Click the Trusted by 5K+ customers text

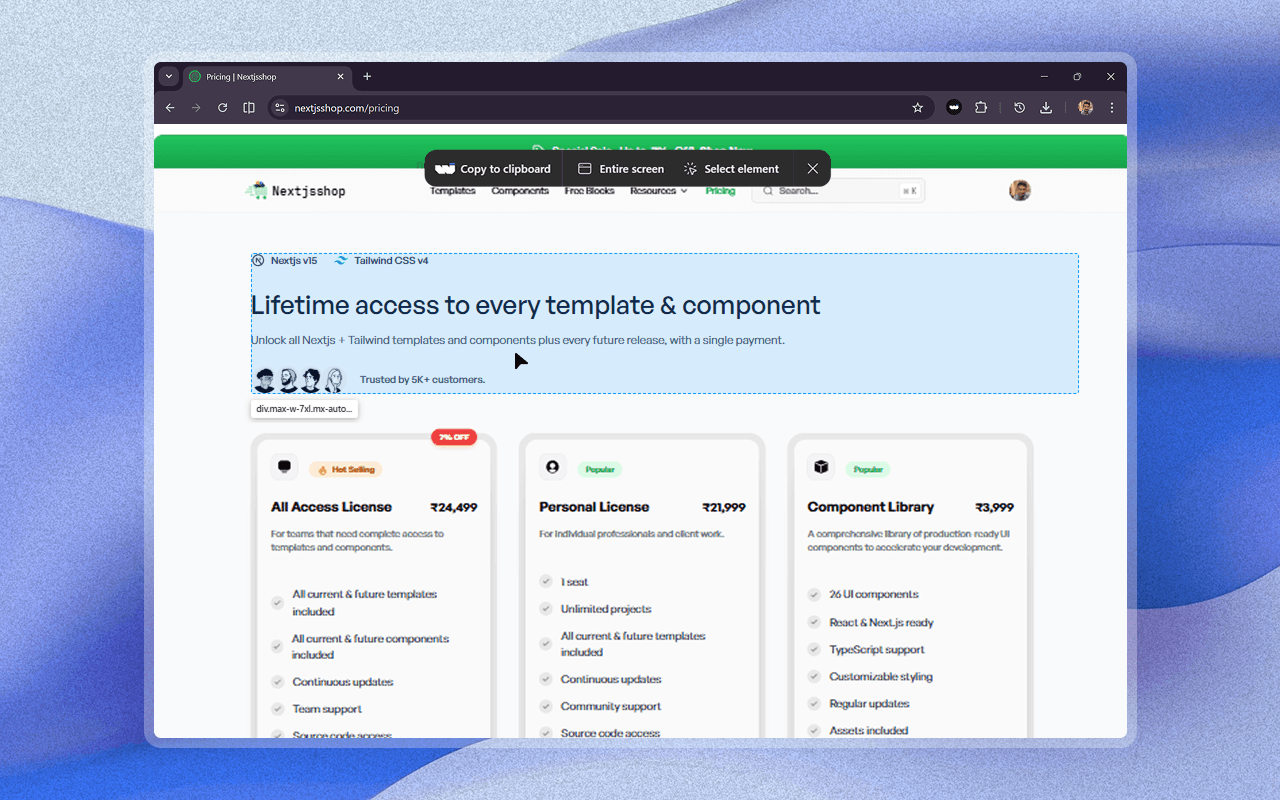tap(422, 380)
